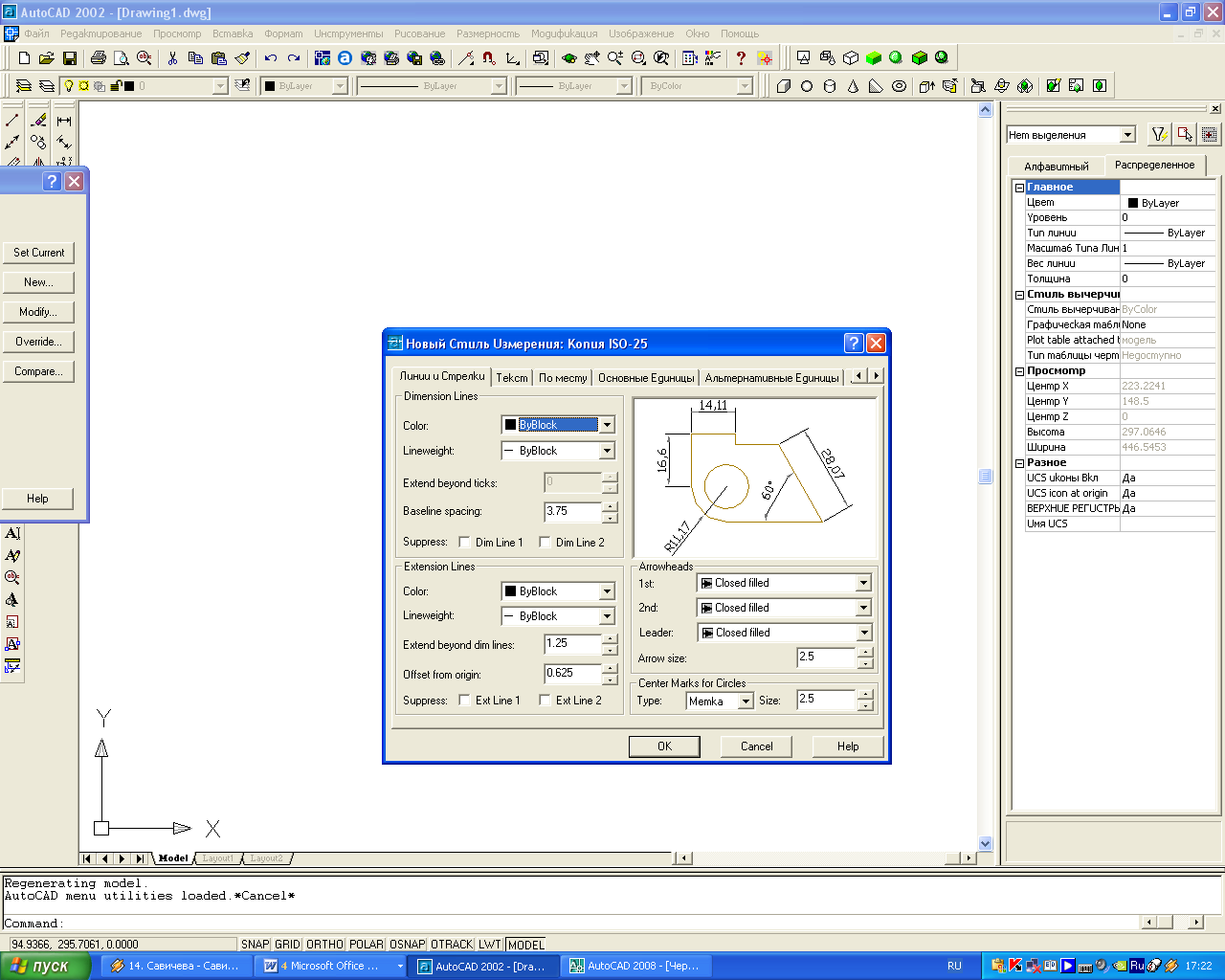Click the Print icon in toolbar
1225x980 pixels.
click(98, 58)
